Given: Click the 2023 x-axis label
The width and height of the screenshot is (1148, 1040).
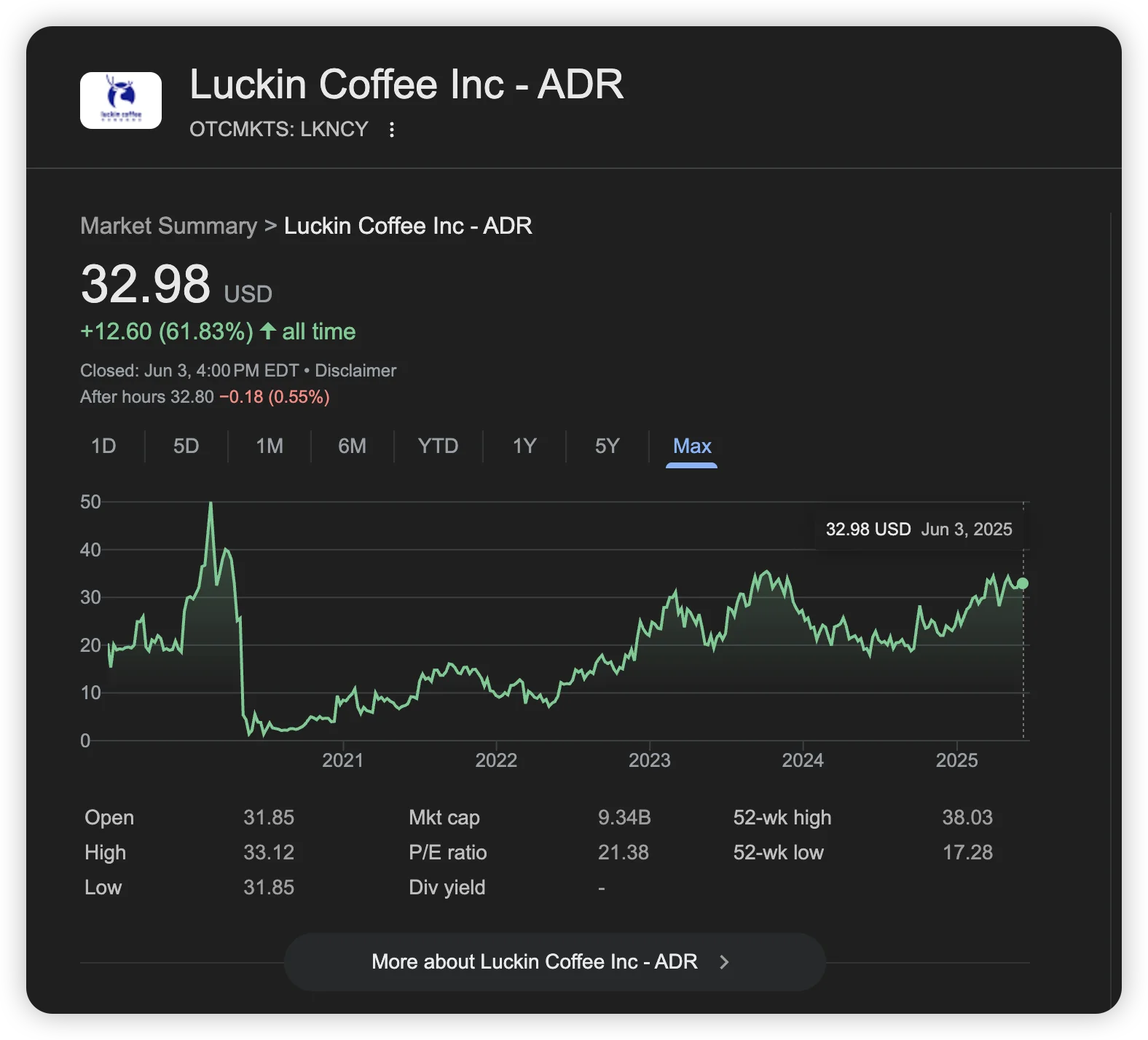Looking at the screenshot, I should click(x=650, y=760).
